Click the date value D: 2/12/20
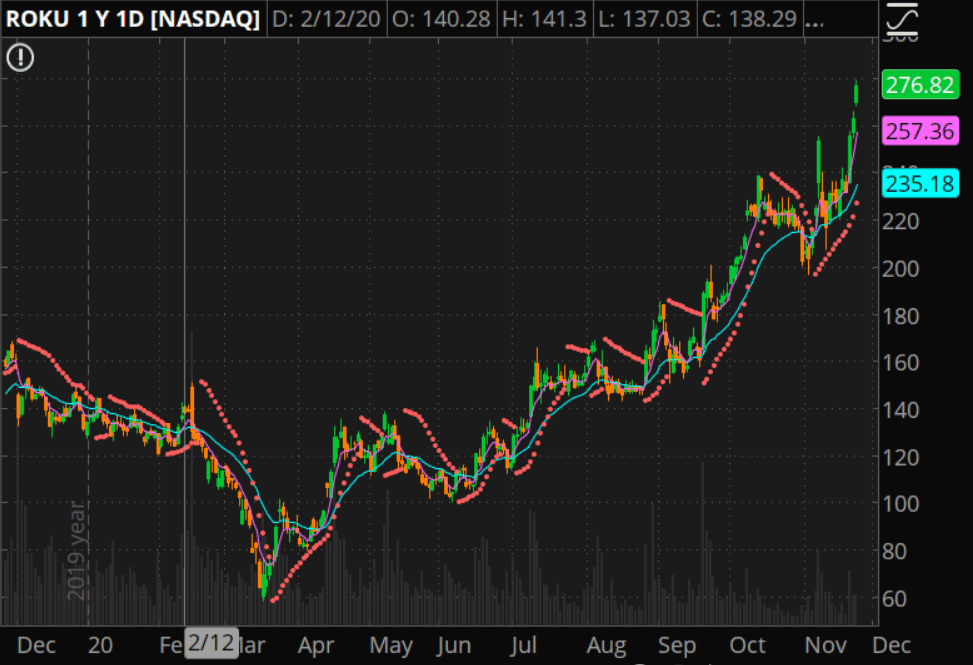This screenshot has width=973, height=665. tap(326, 19)
